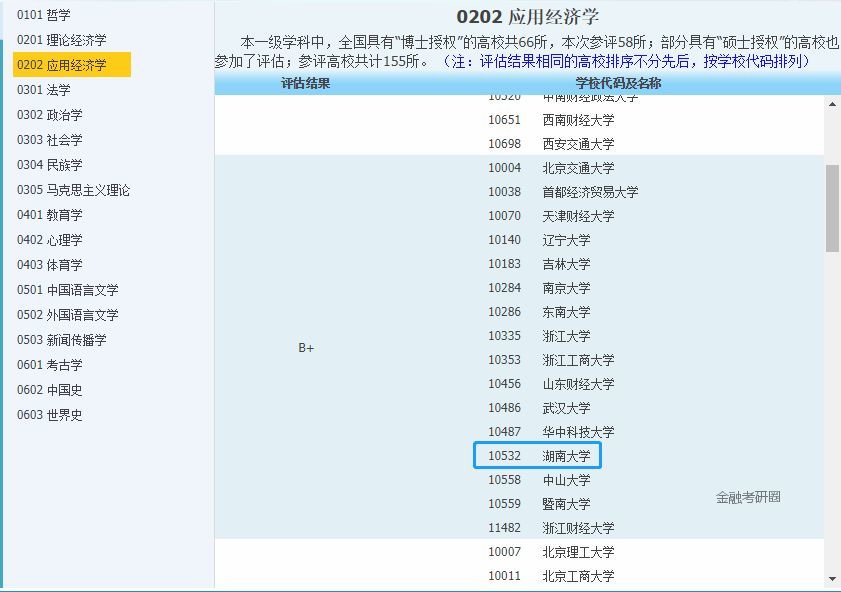Select row 10140 辽宁大学
The width and height of the screenshot is (841, 592).
(539, 240)
